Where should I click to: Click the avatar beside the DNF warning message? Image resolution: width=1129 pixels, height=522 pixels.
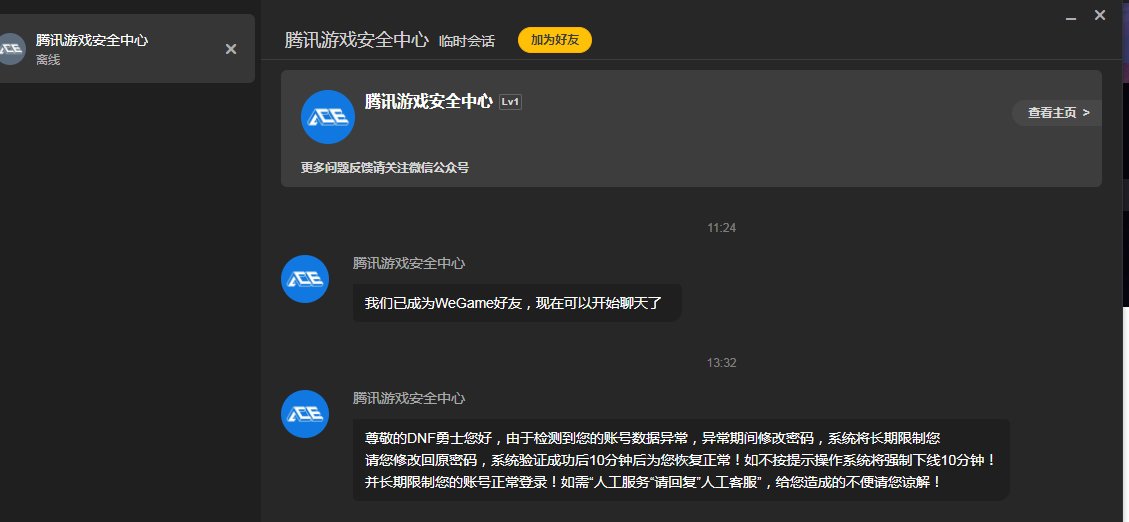[x=305, y=414]
